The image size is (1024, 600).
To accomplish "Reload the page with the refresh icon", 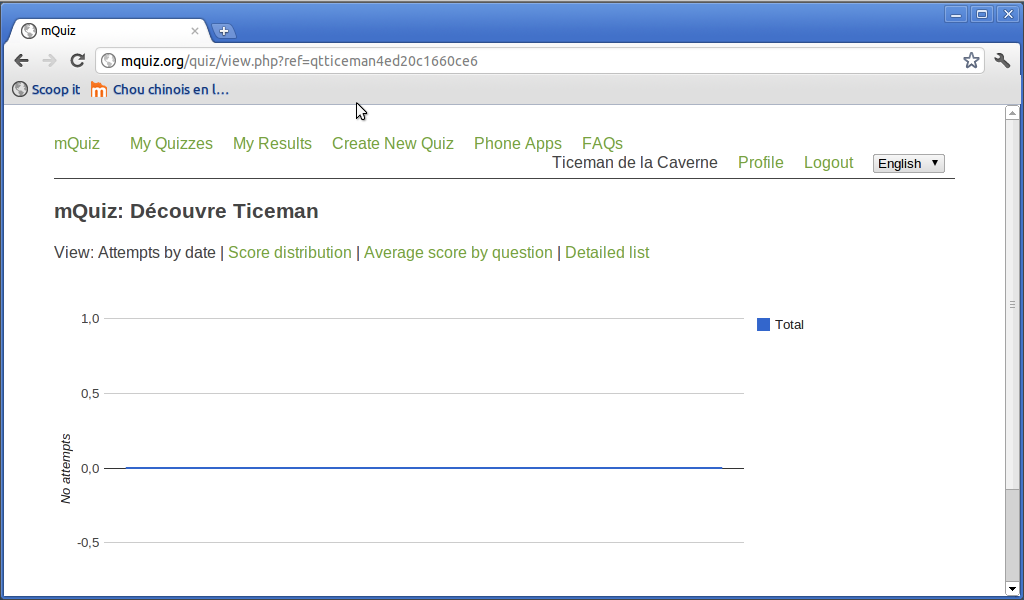I will click(77, 61).
